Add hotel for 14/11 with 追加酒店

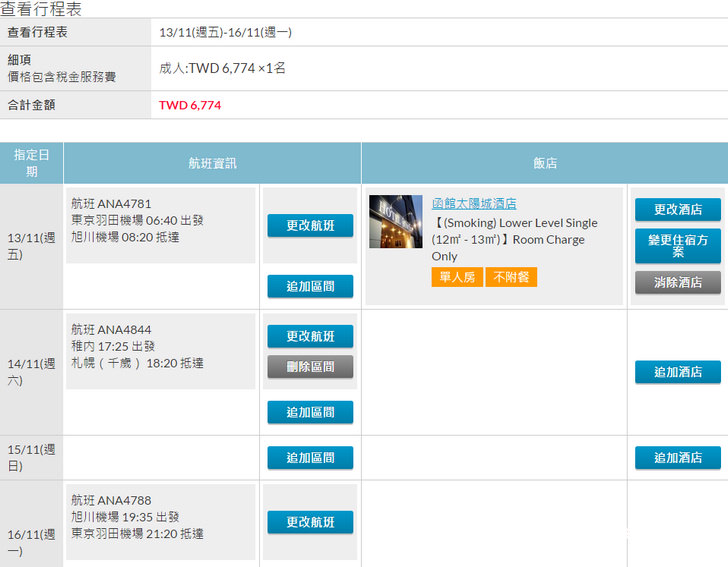[677, 372]
